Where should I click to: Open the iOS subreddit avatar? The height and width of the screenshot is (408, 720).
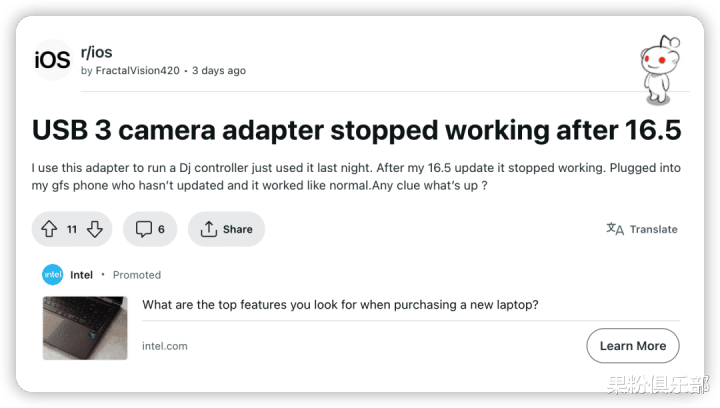click(x=52, y=60)
